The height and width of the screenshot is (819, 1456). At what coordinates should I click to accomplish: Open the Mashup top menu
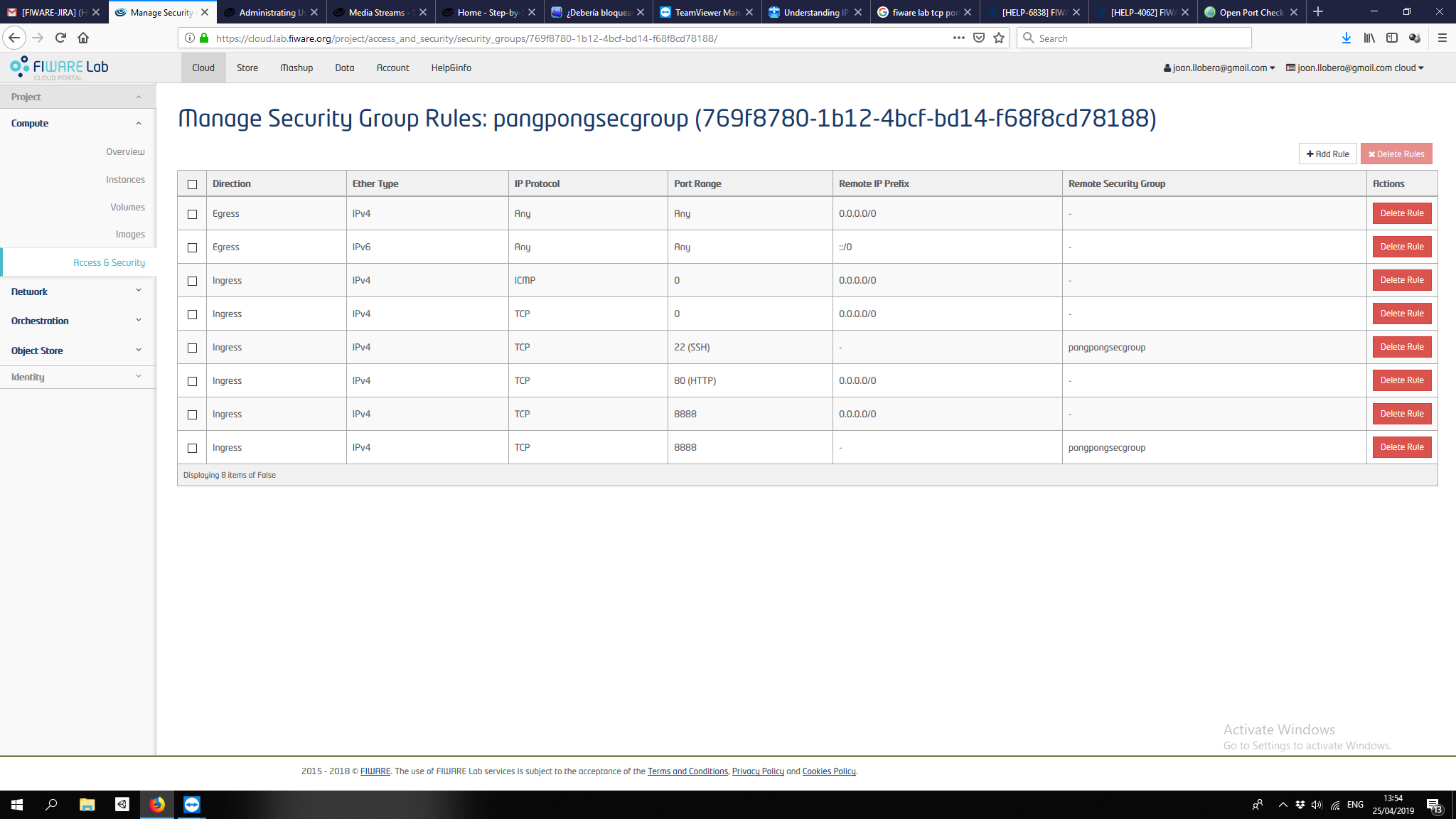point(296,68)
